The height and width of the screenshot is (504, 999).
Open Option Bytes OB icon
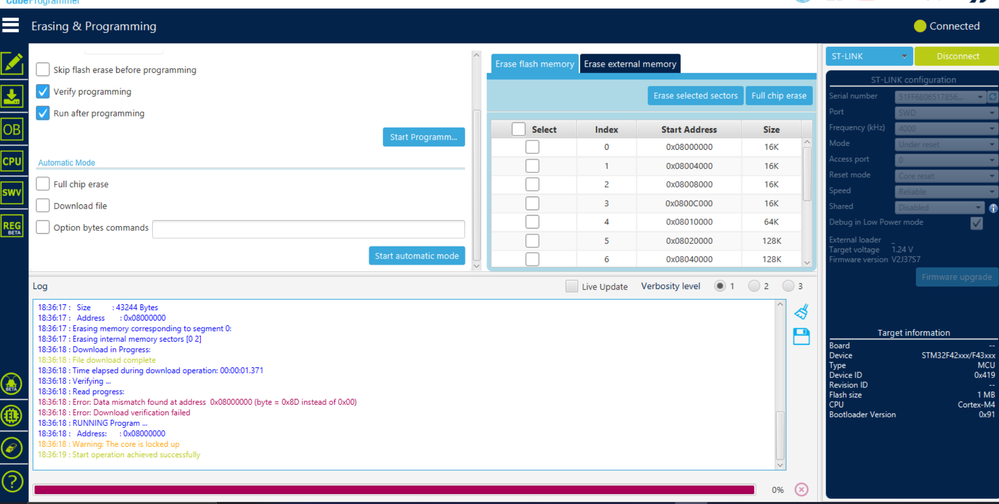click(12, 129)
